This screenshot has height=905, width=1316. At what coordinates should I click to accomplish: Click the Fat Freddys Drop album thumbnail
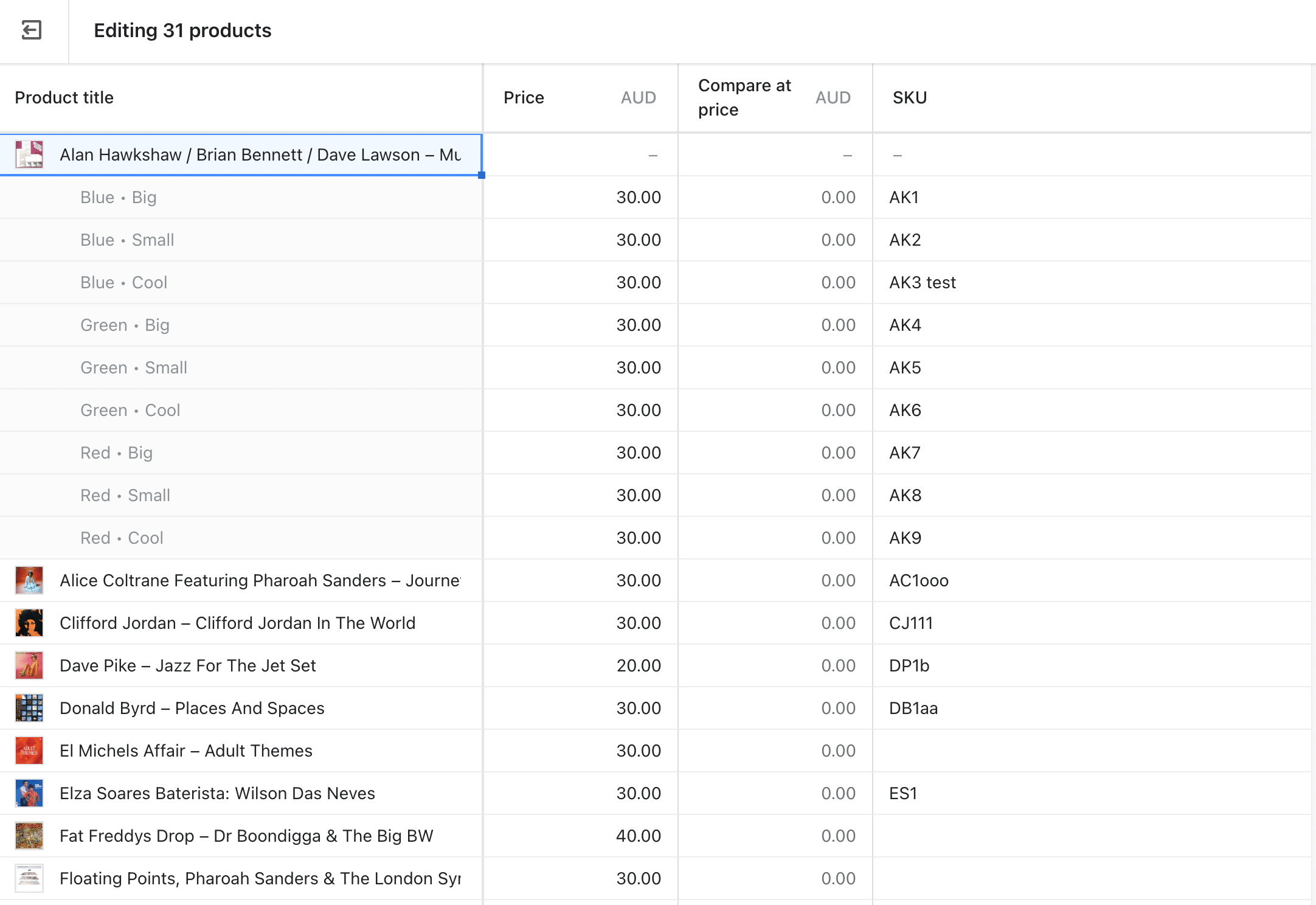click(29, 836)
